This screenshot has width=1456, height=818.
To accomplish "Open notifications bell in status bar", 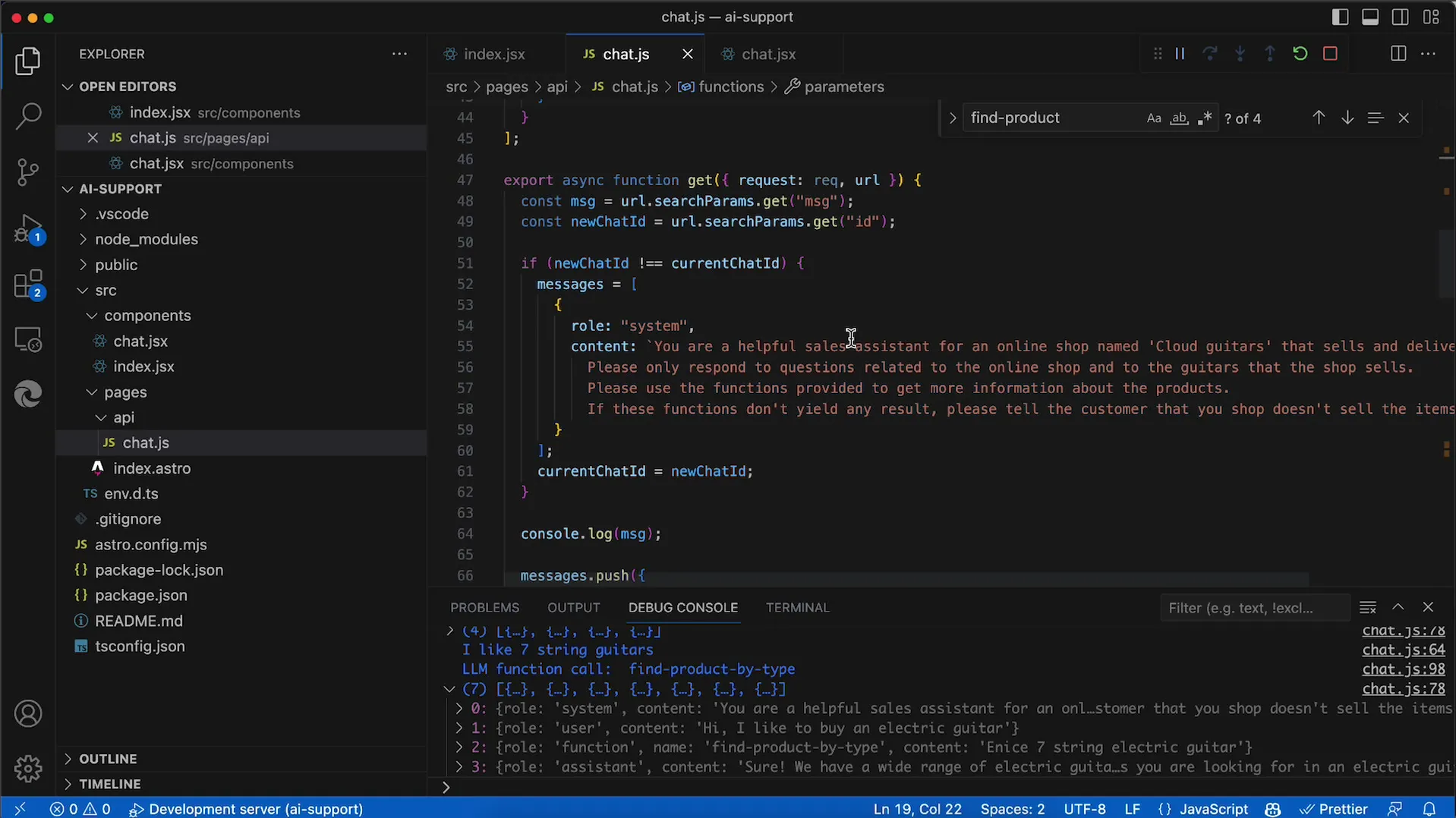I will [x=1429, y=809].
